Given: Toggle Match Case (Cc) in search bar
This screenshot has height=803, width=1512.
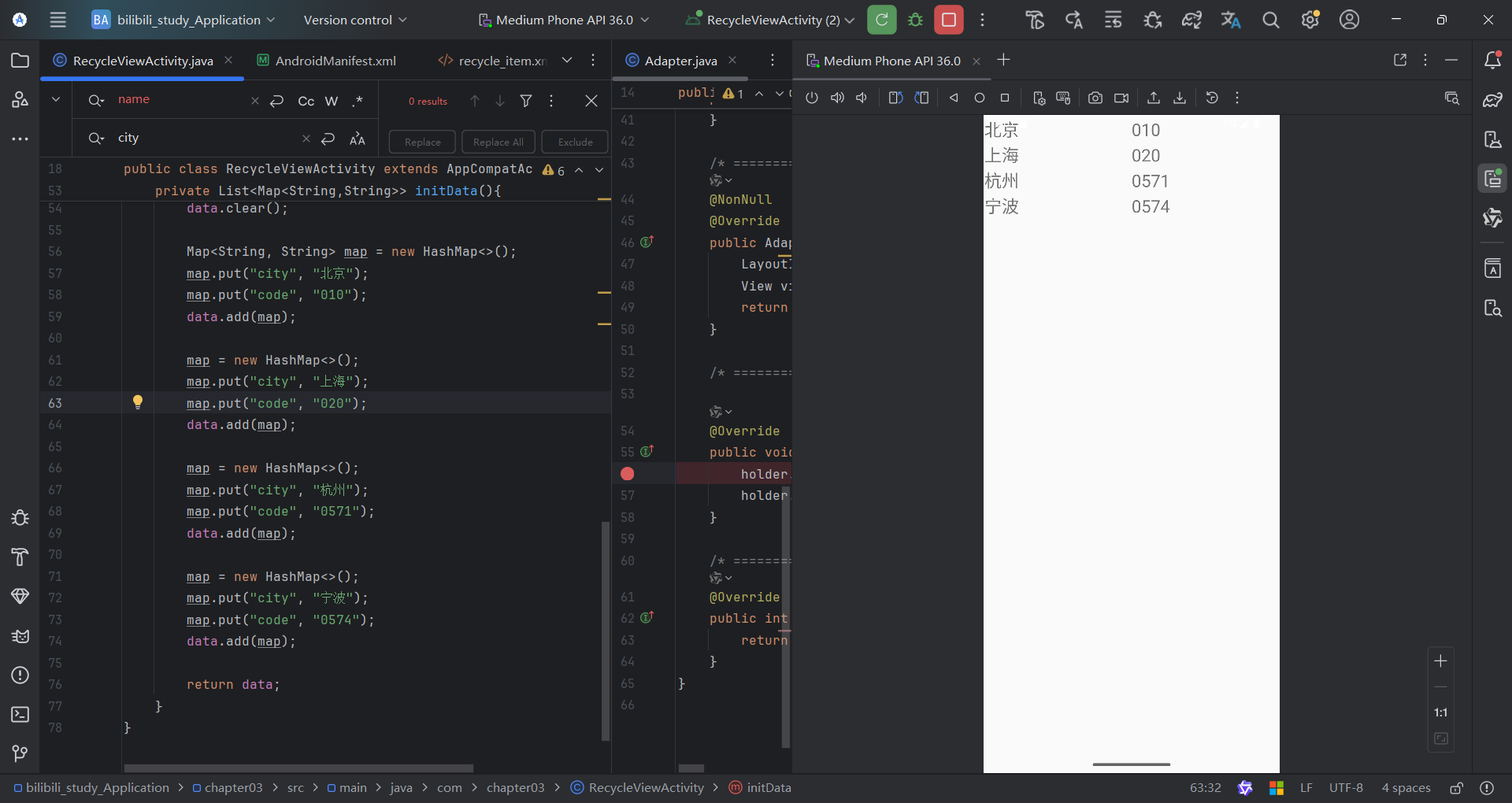Looking at the screenshot, I should coord(306,101).
